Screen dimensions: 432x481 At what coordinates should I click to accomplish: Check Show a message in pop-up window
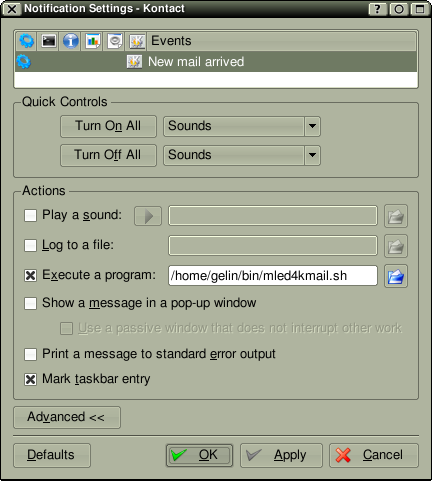tap(30, 303)
